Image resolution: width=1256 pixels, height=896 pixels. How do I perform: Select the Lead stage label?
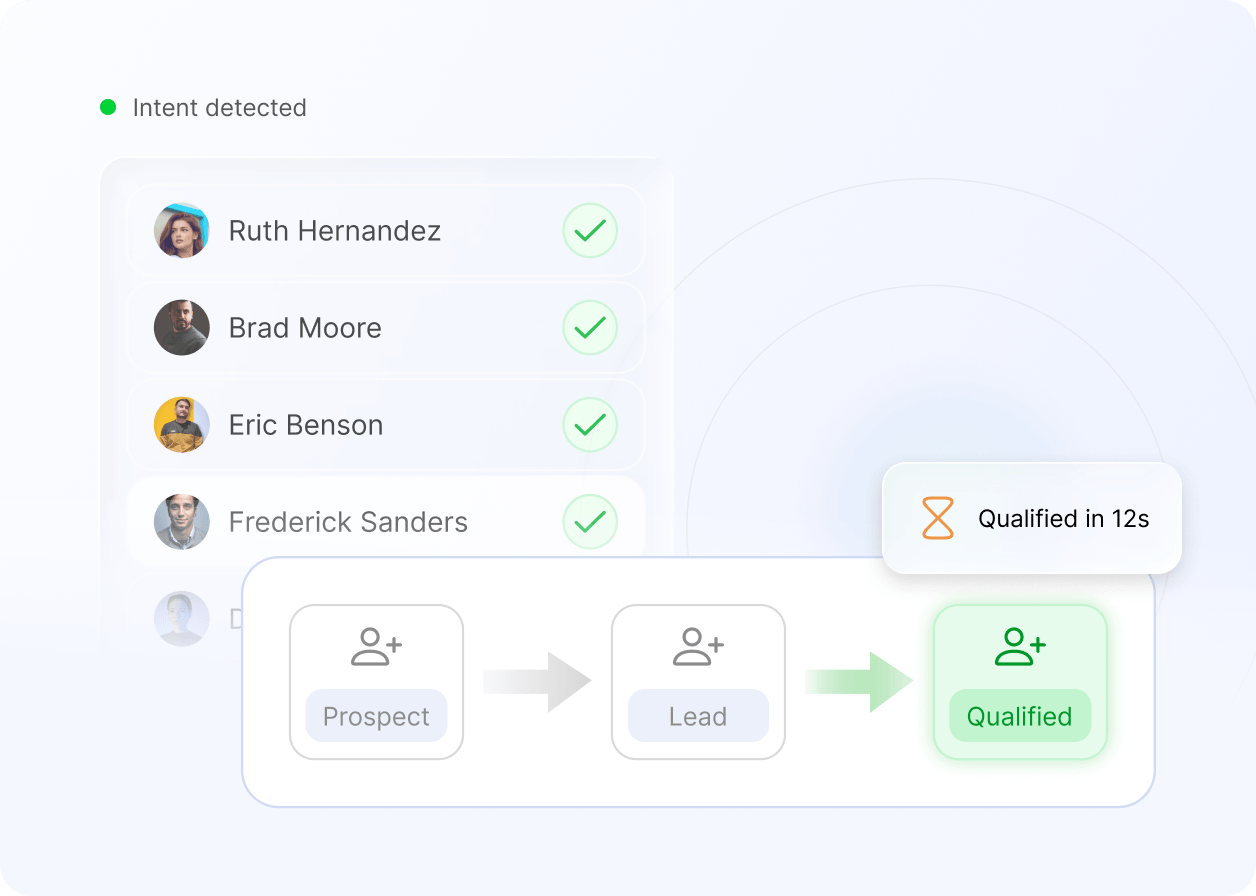698,717
